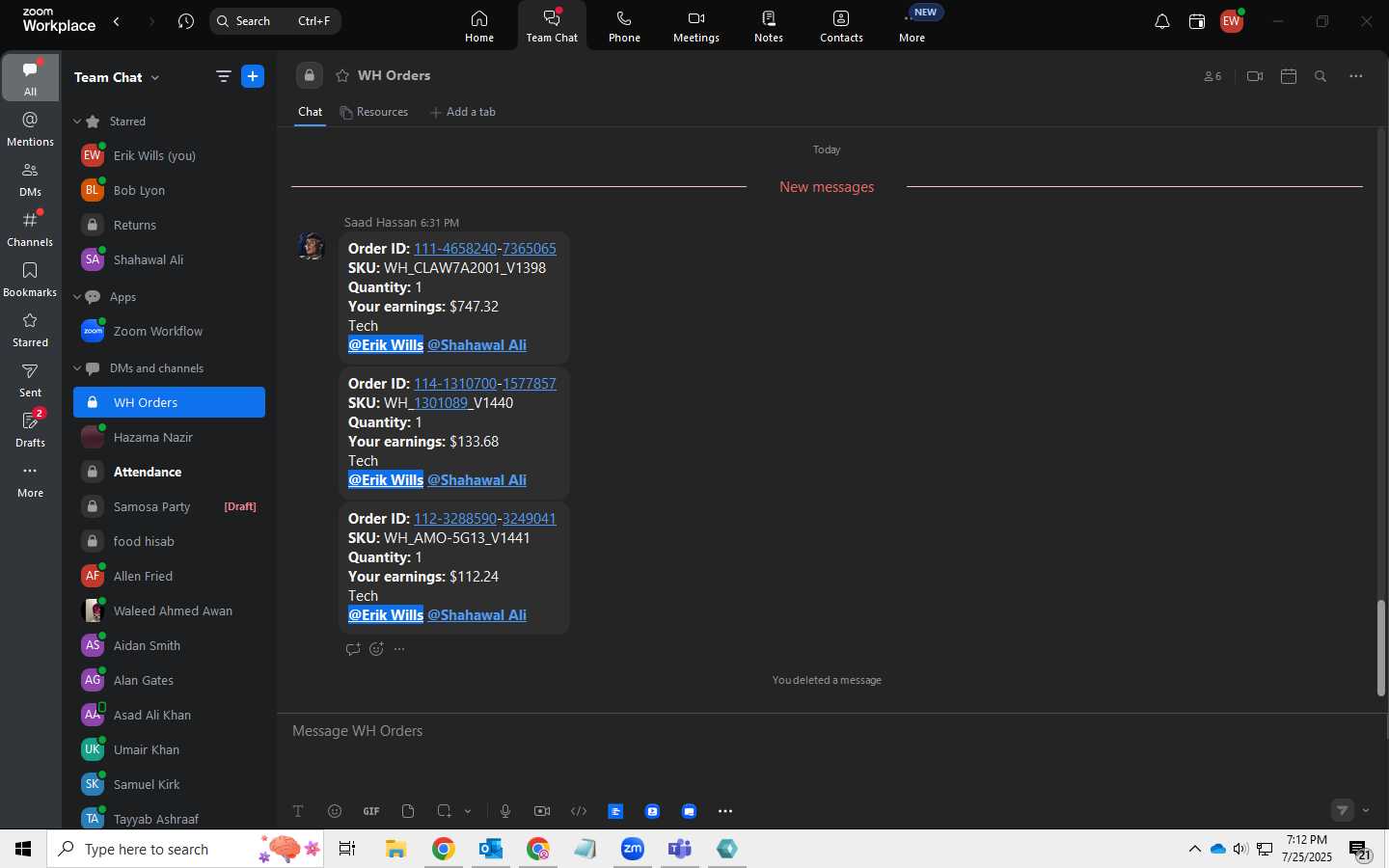
Task: Collapse the Starred section
Action: 77,122
